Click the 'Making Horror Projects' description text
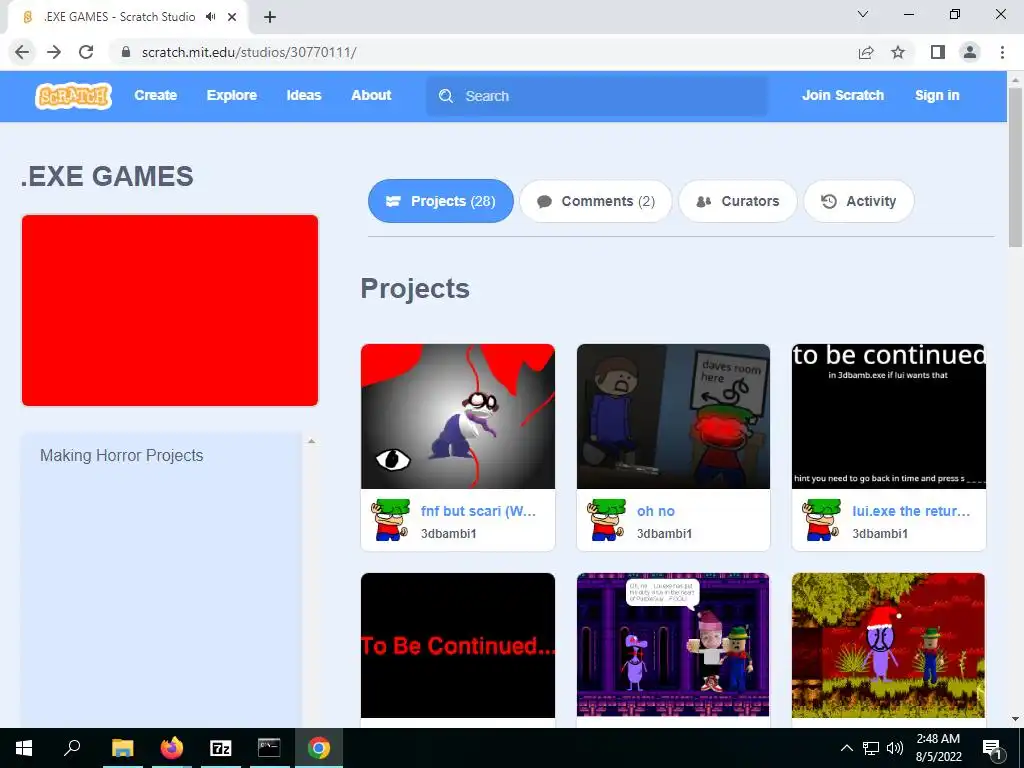Viewport: 1024px width, 768px height. point(121,455)
